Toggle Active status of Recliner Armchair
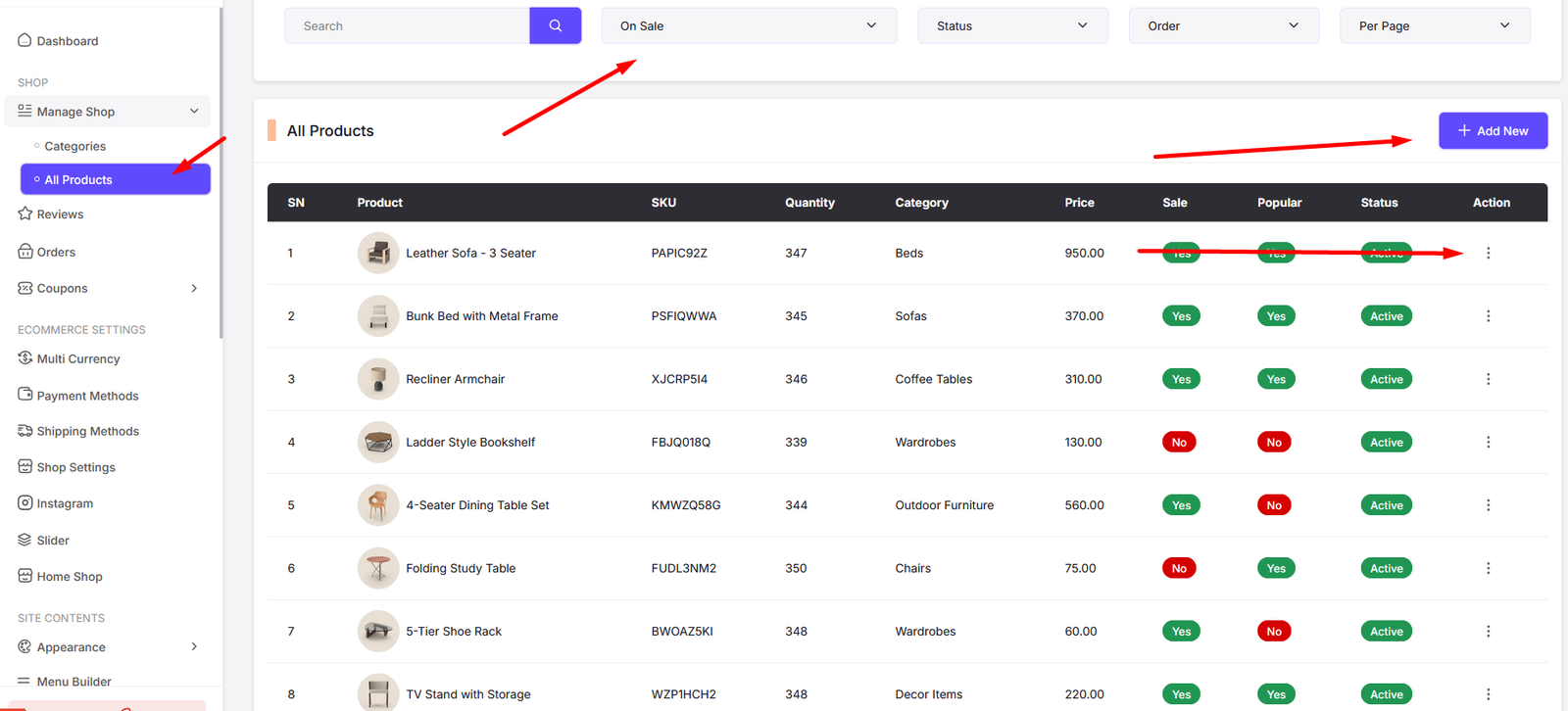 pos(1386,379)
